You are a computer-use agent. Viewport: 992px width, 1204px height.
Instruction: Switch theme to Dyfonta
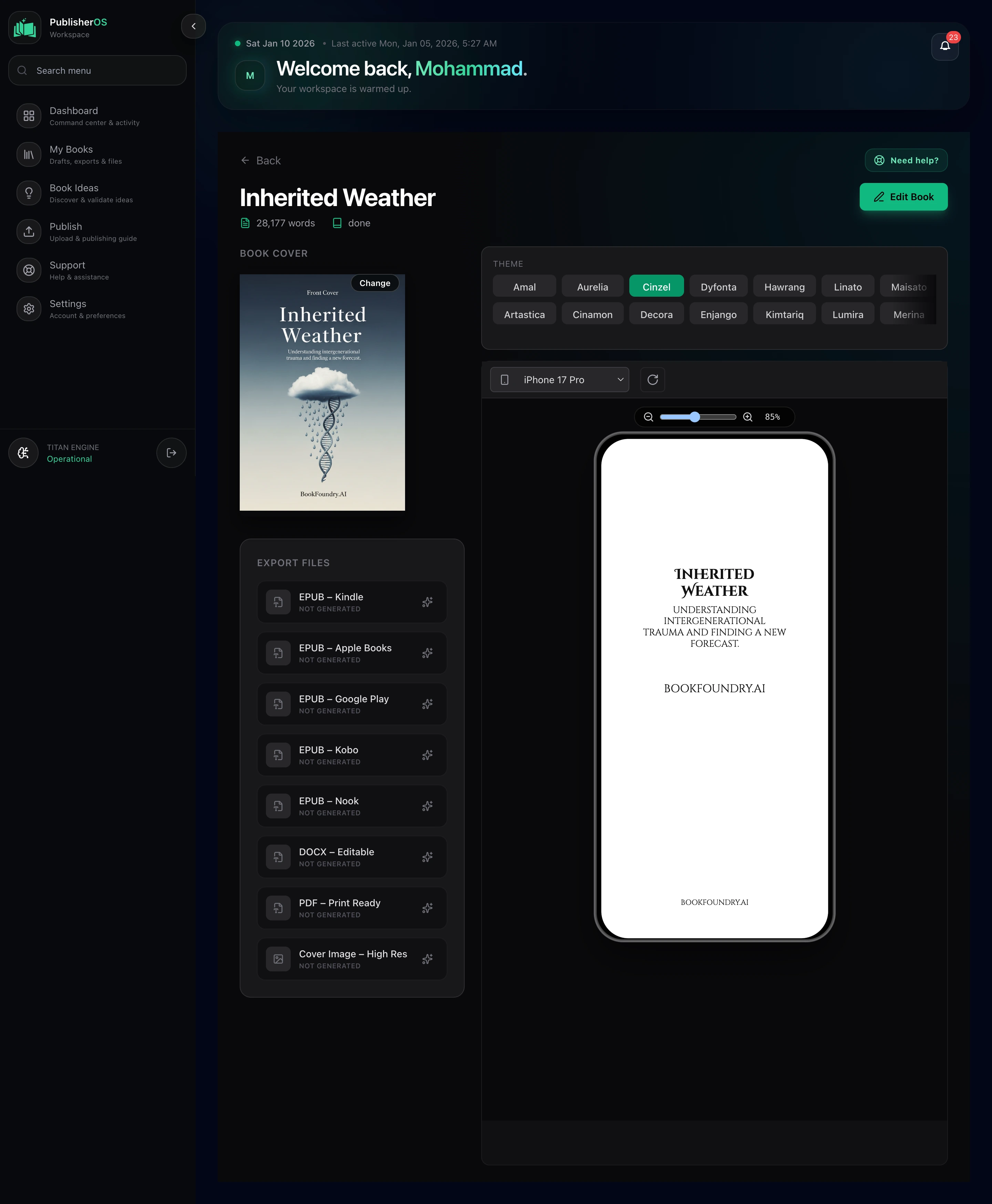pos(718,286)
